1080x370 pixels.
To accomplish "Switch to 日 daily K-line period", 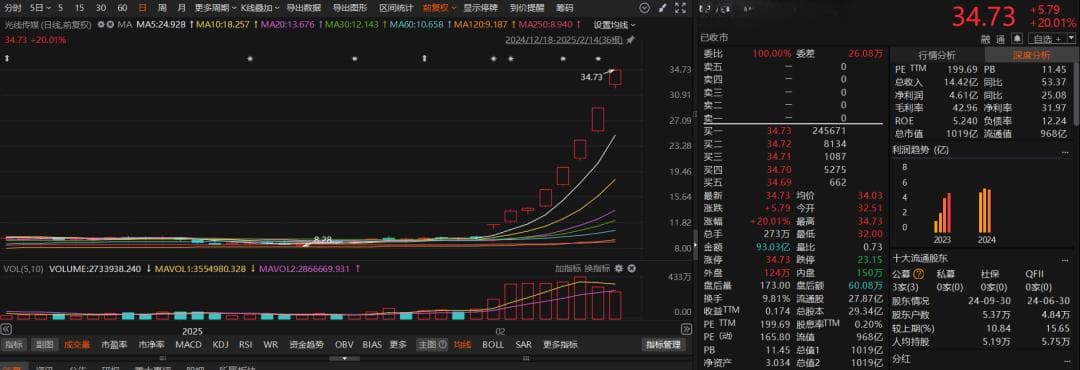I will [142, 8].
